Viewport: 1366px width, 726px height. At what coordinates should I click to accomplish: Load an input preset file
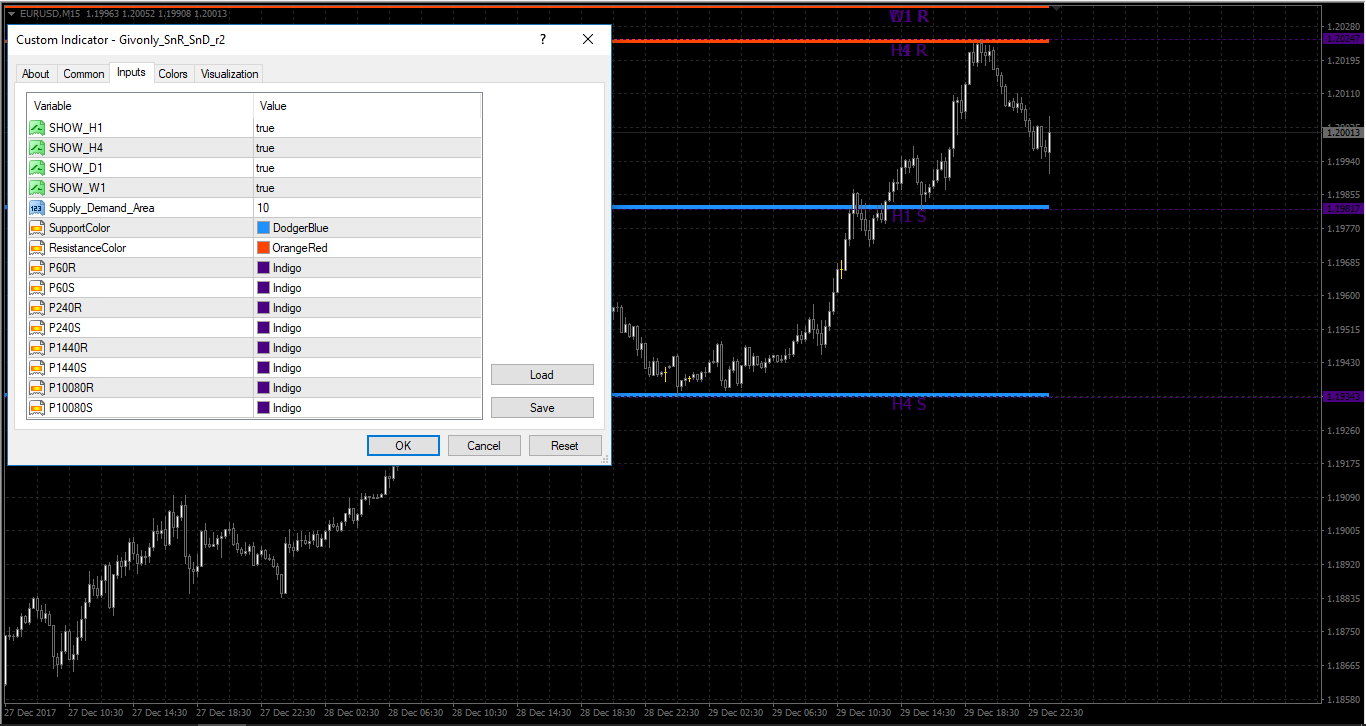[x=542, y=375]
